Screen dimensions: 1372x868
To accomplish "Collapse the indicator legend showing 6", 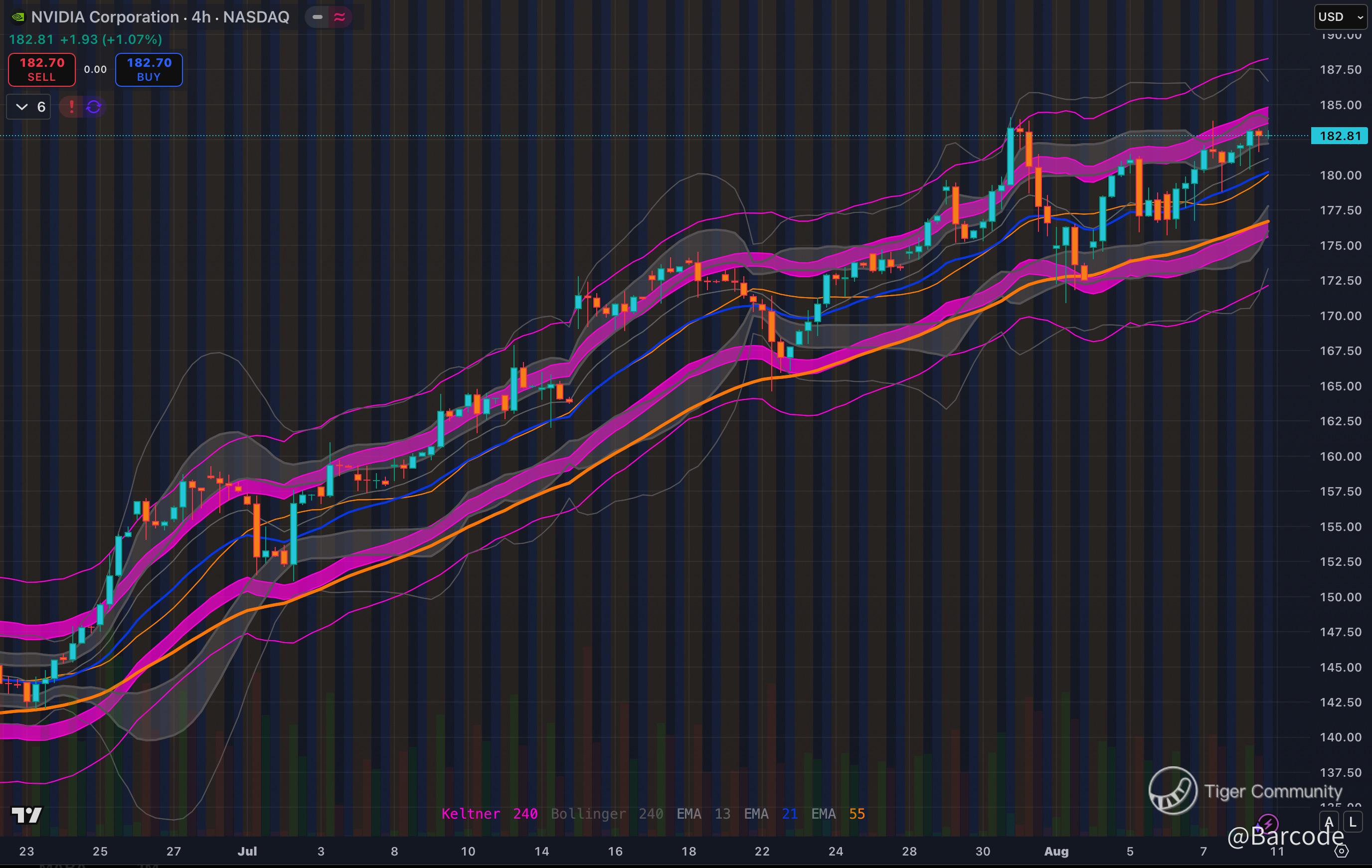I will (28, 107).
